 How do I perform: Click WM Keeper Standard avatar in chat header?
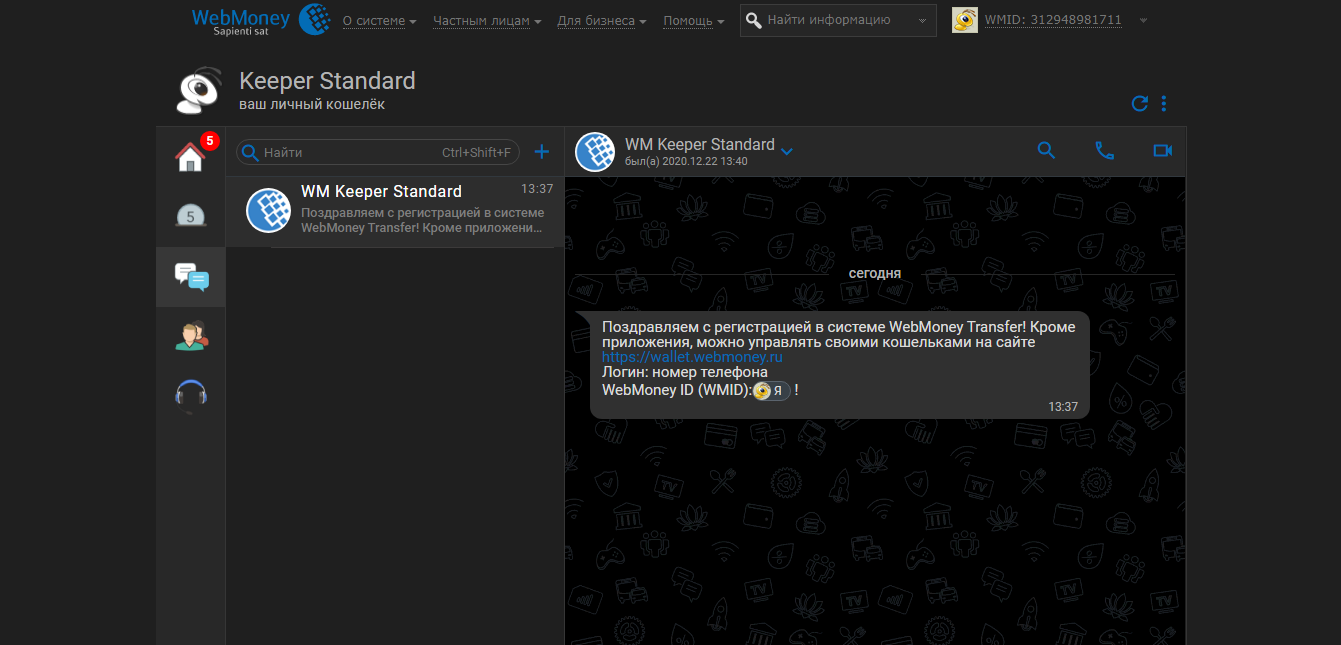pyautogui.click(x=595, y=152)
